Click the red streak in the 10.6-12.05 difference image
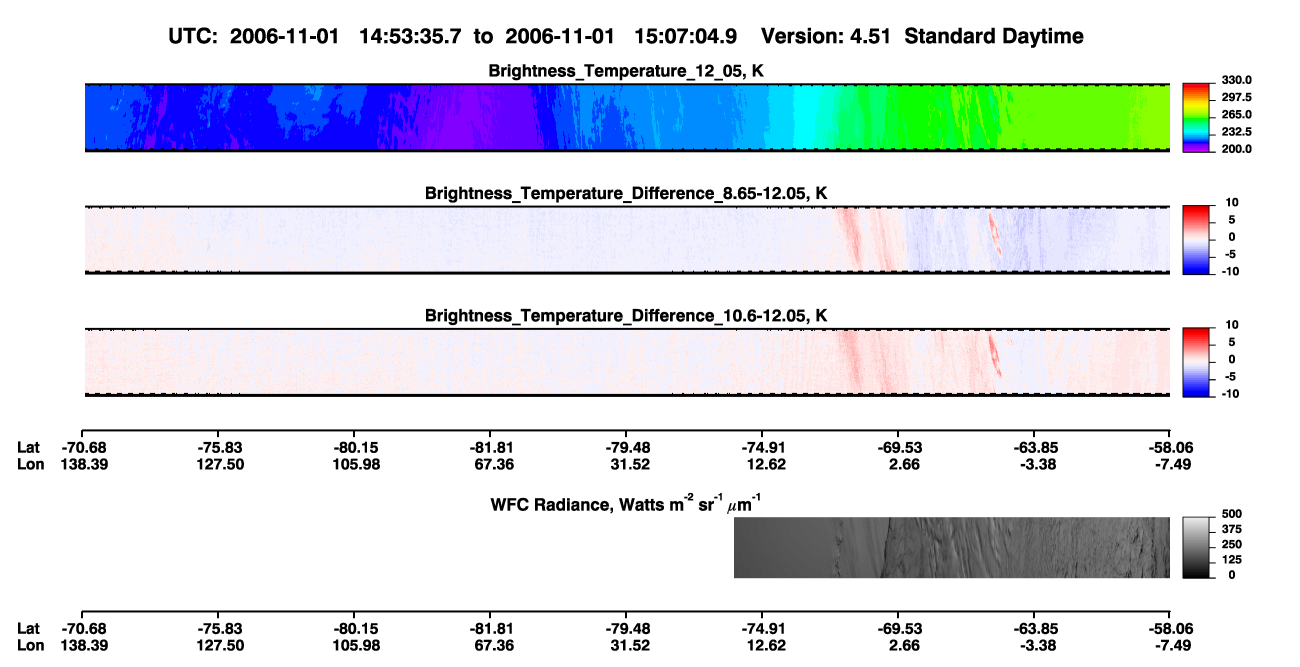This screenshot has width=1300, height=667. (x=994, y=353)
